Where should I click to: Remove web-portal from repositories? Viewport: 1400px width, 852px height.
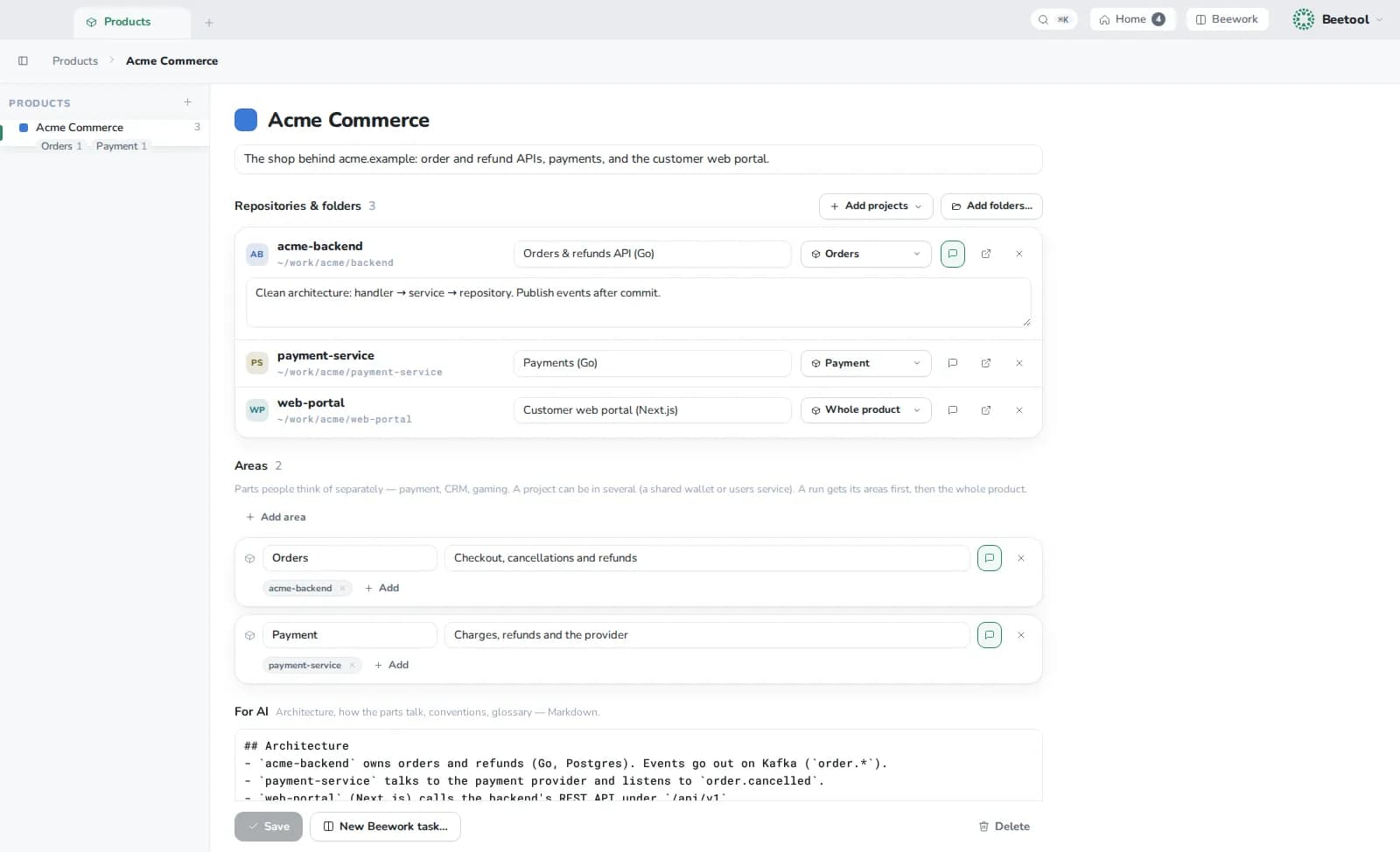click(x=1019, y=410)
